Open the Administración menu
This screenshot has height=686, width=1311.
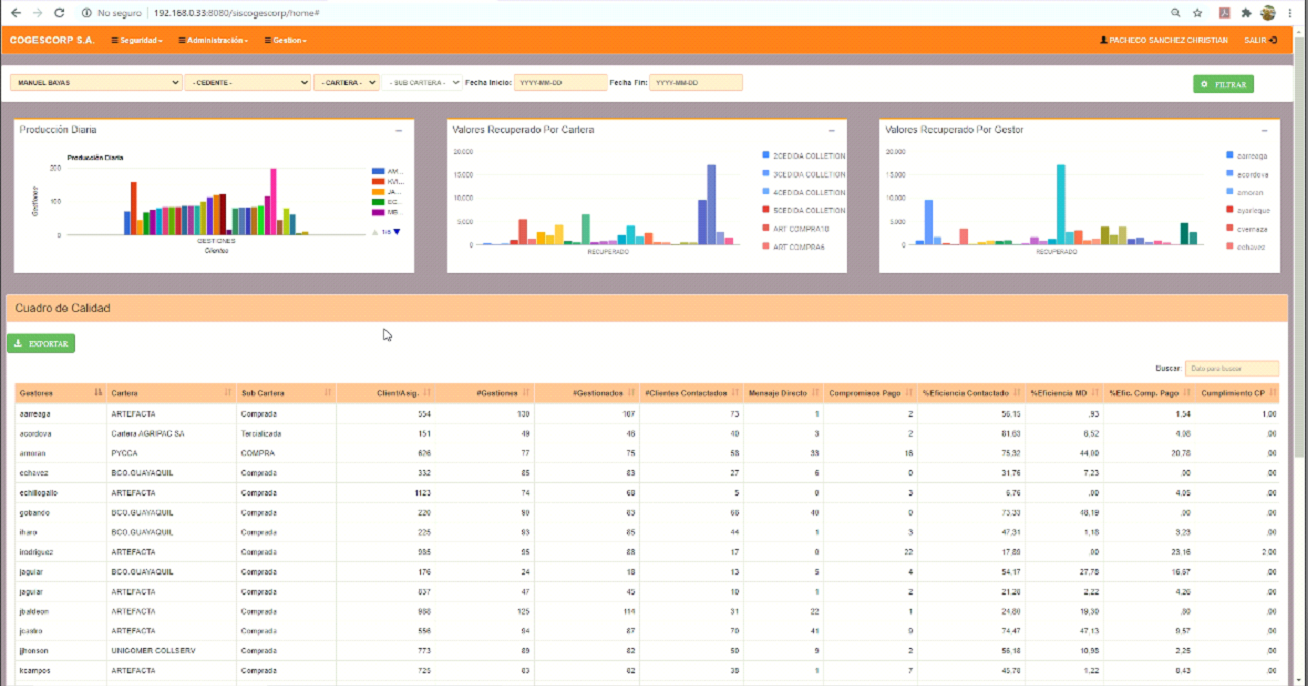point(215,40)
